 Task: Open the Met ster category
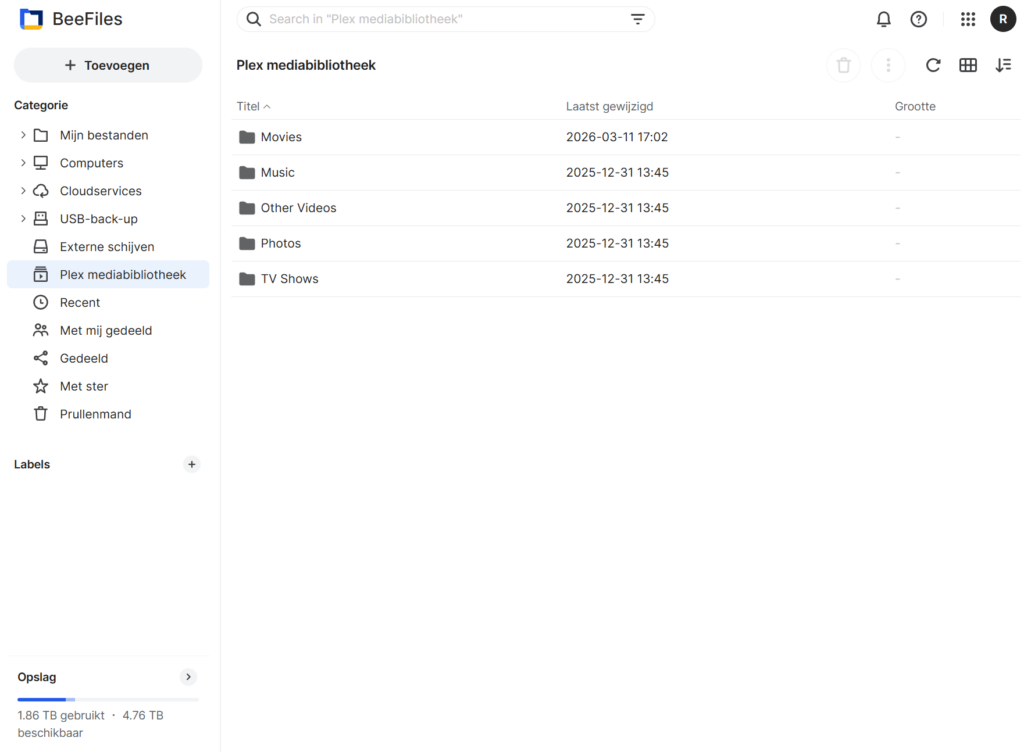[x=83, y=386]
